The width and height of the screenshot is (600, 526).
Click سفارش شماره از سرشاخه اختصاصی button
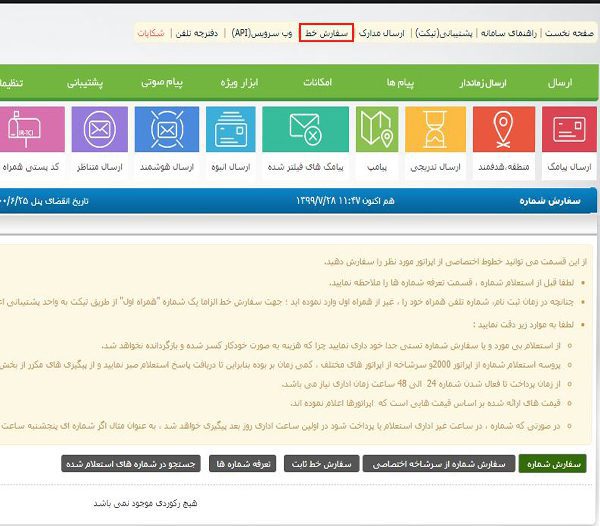point(439,464)
